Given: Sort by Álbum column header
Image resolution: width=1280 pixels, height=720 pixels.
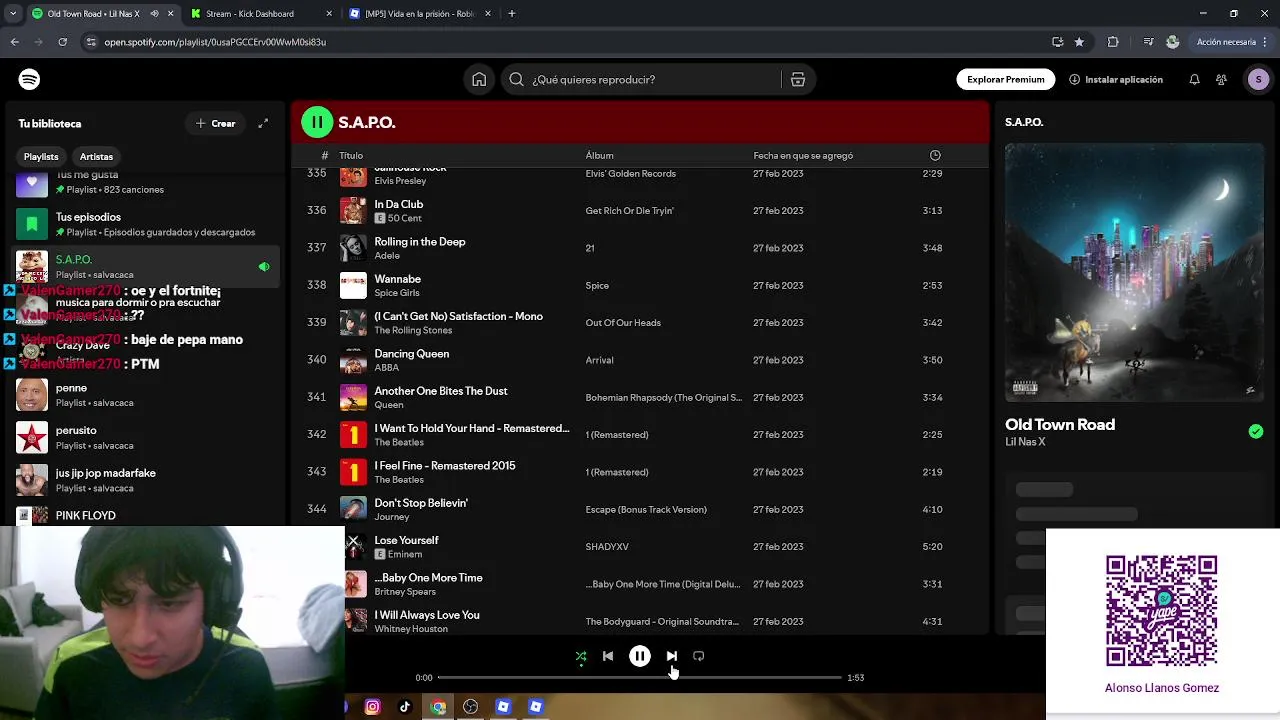Looking at the screenshot, I should tap(599, 155).
